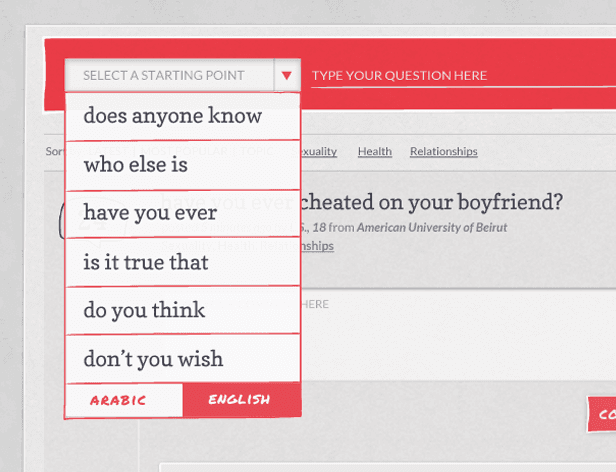Click 'Type your question here' input
Screen dimensions: 616x472
(x=464, y=76)
